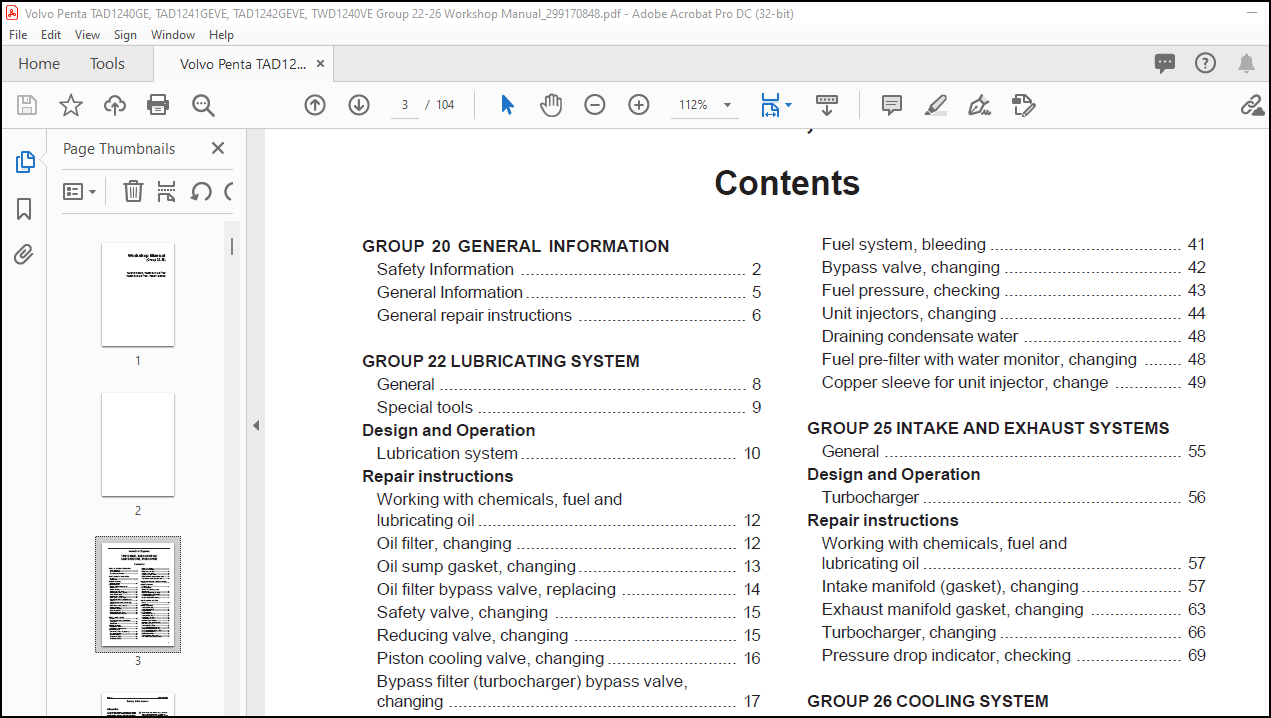Collapse the navigation pane with the arrow
The image size is (1271, 718).
tap(255, 425)
